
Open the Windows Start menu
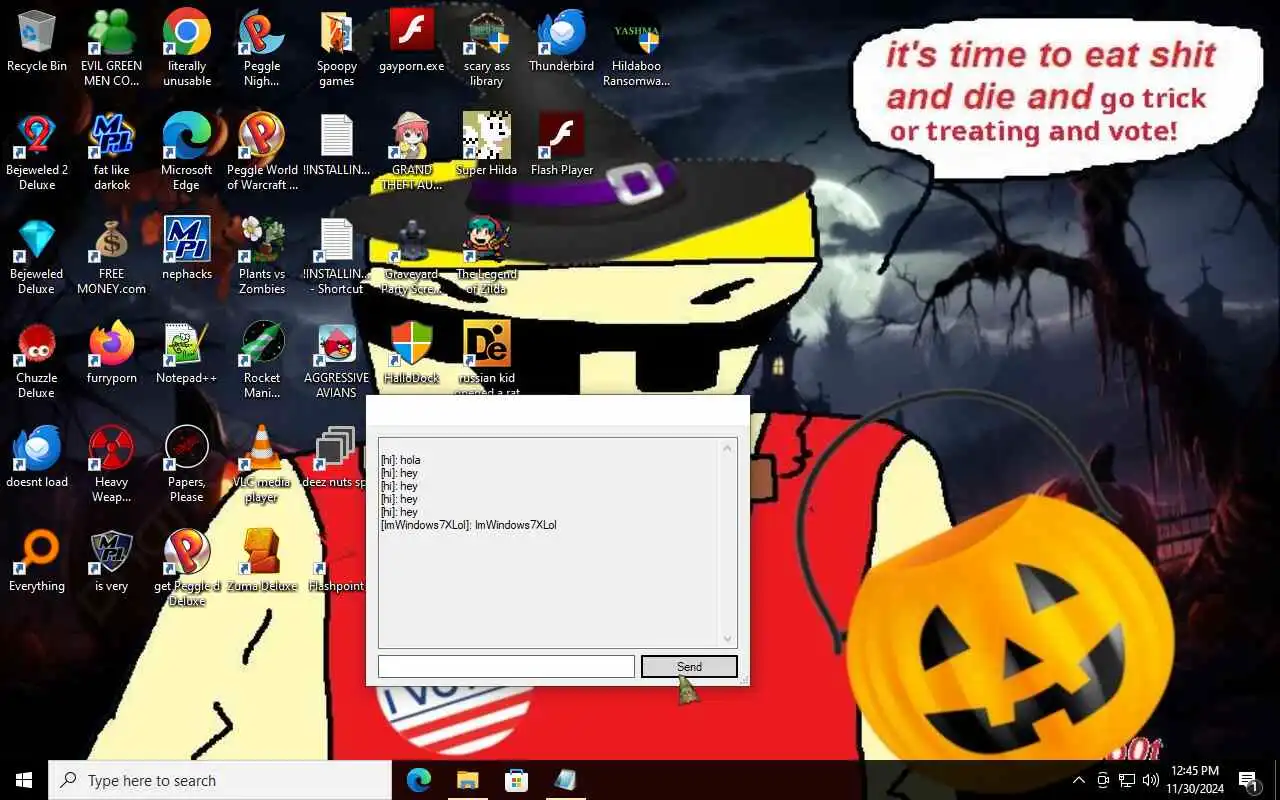tap(24, 780)
